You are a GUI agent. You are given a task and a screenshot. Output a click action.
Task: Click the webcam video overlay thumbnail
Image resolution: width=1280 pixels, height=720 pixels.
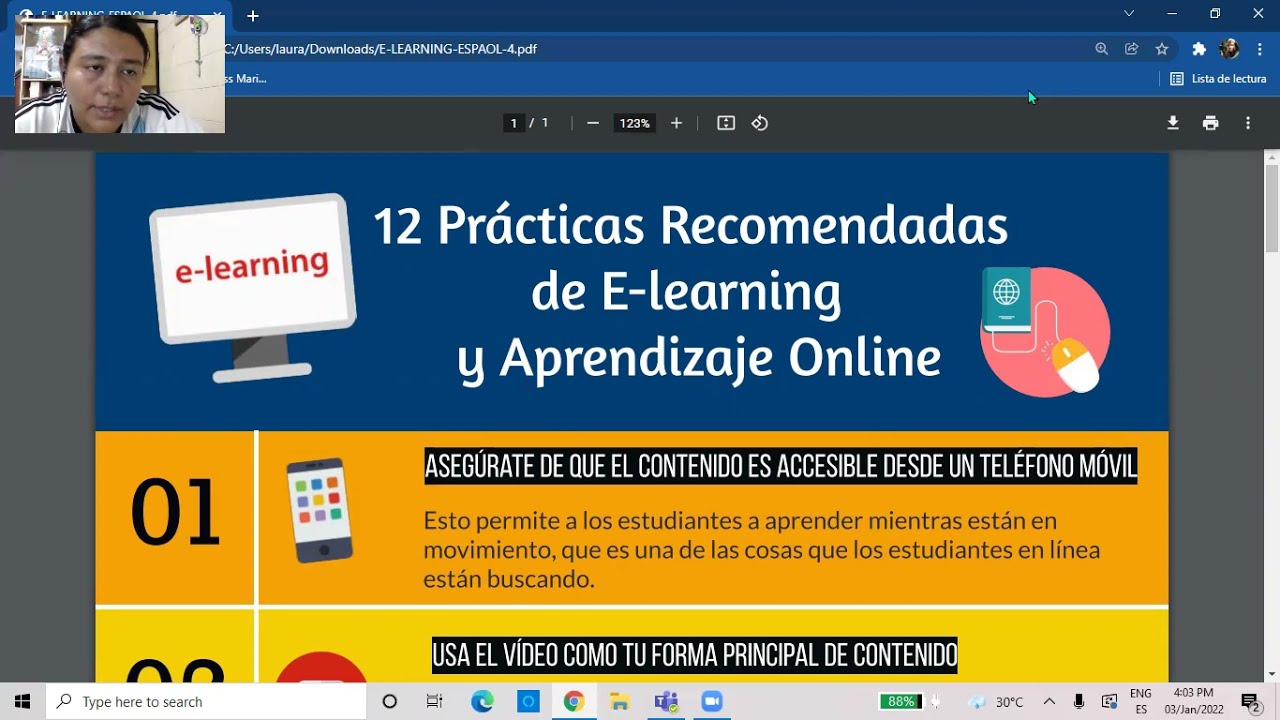[120, 73]
